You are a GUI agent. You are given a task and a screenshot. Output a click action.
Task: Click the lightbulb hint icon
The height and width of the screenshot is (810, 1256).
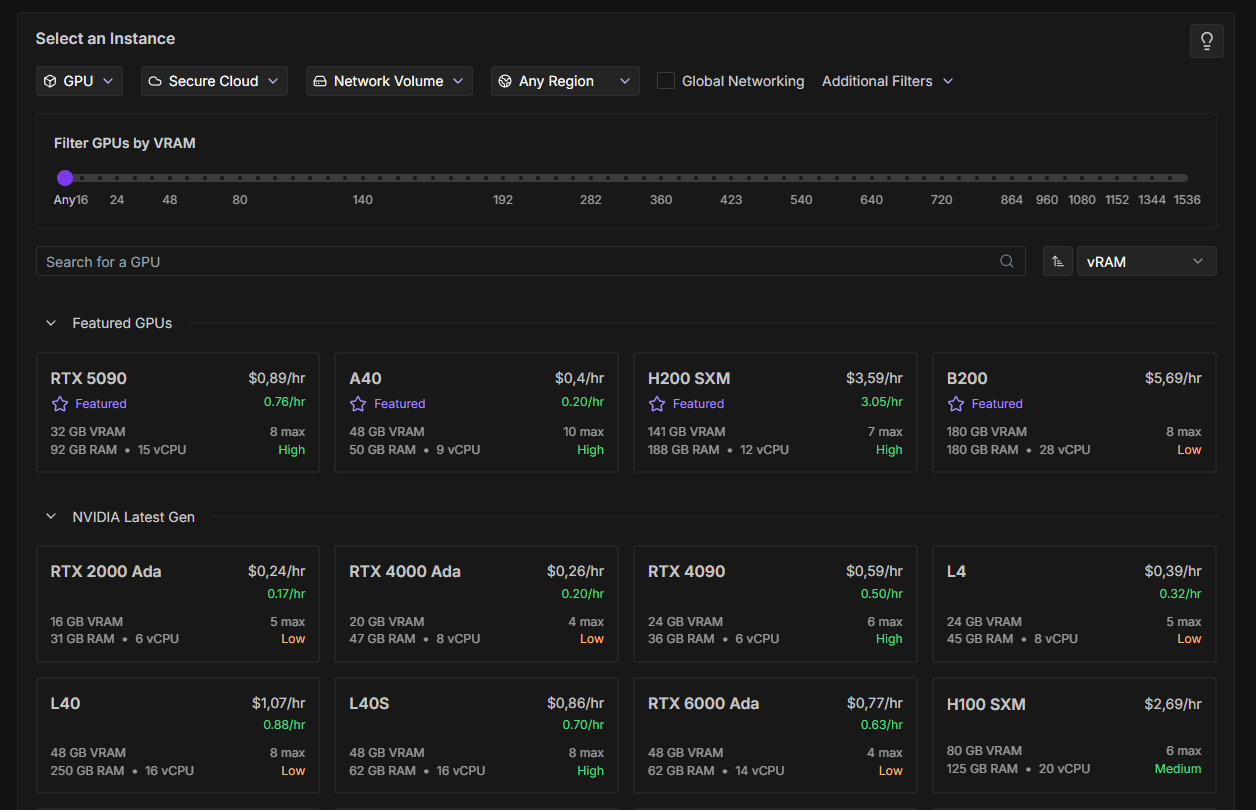1206,41
